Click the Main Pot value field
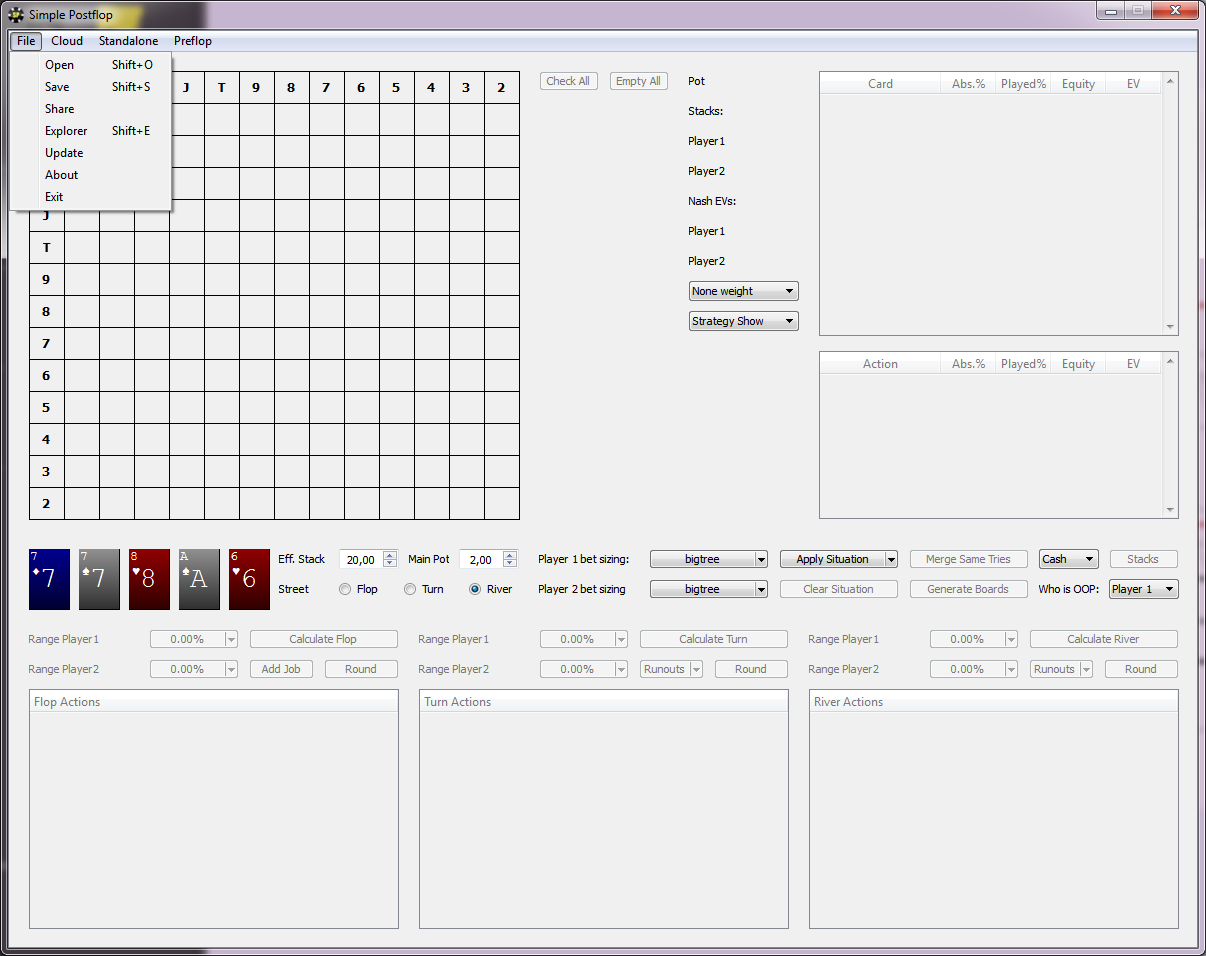The image size is (1206, 956). pyautogui.click(x=481, y=560)
